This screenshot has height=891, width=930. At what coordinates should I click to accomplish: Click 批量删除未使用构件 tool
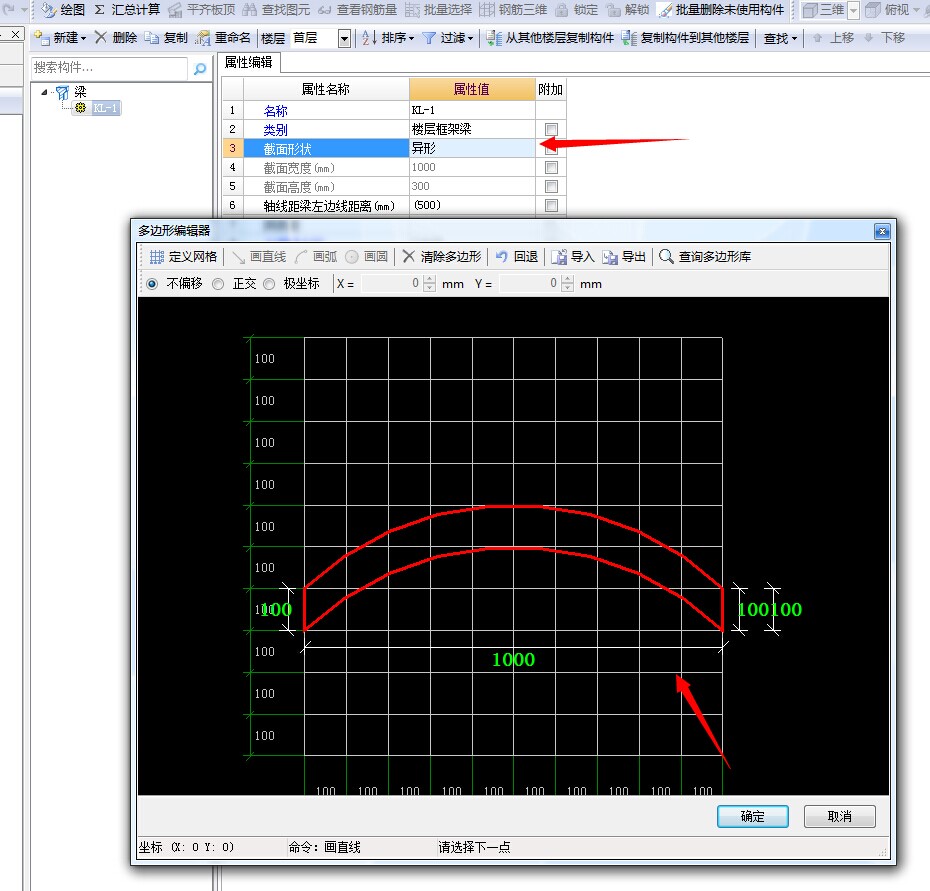pos(722,9)
